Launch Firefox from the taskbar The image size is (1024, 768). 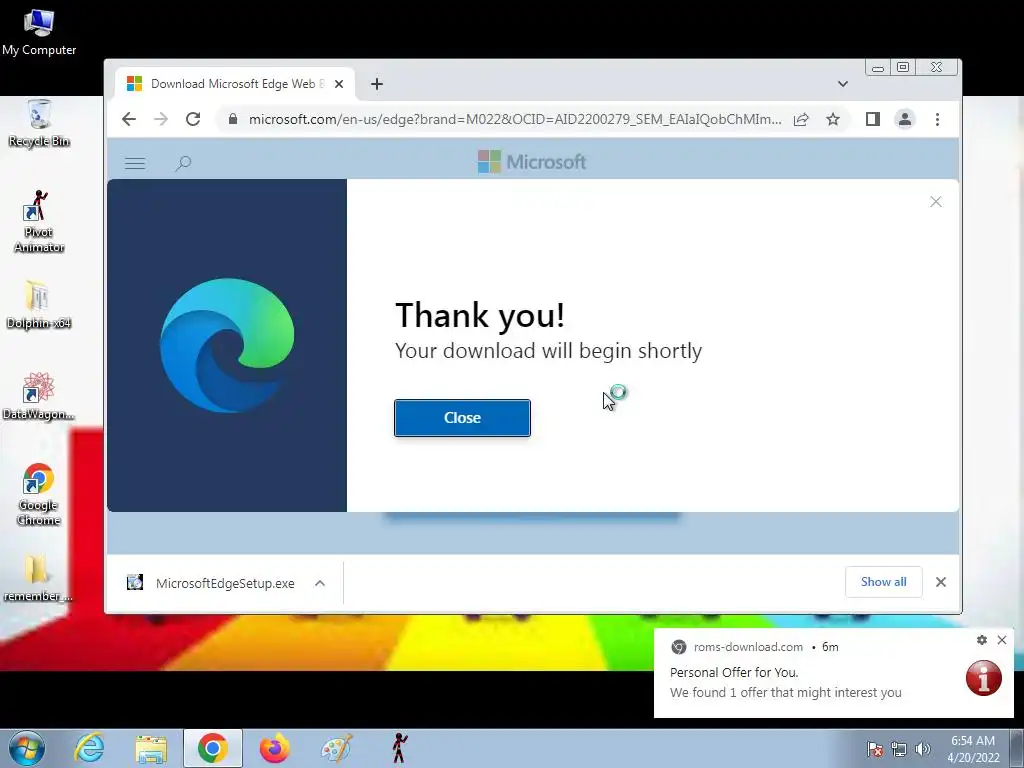click(274, 748)
